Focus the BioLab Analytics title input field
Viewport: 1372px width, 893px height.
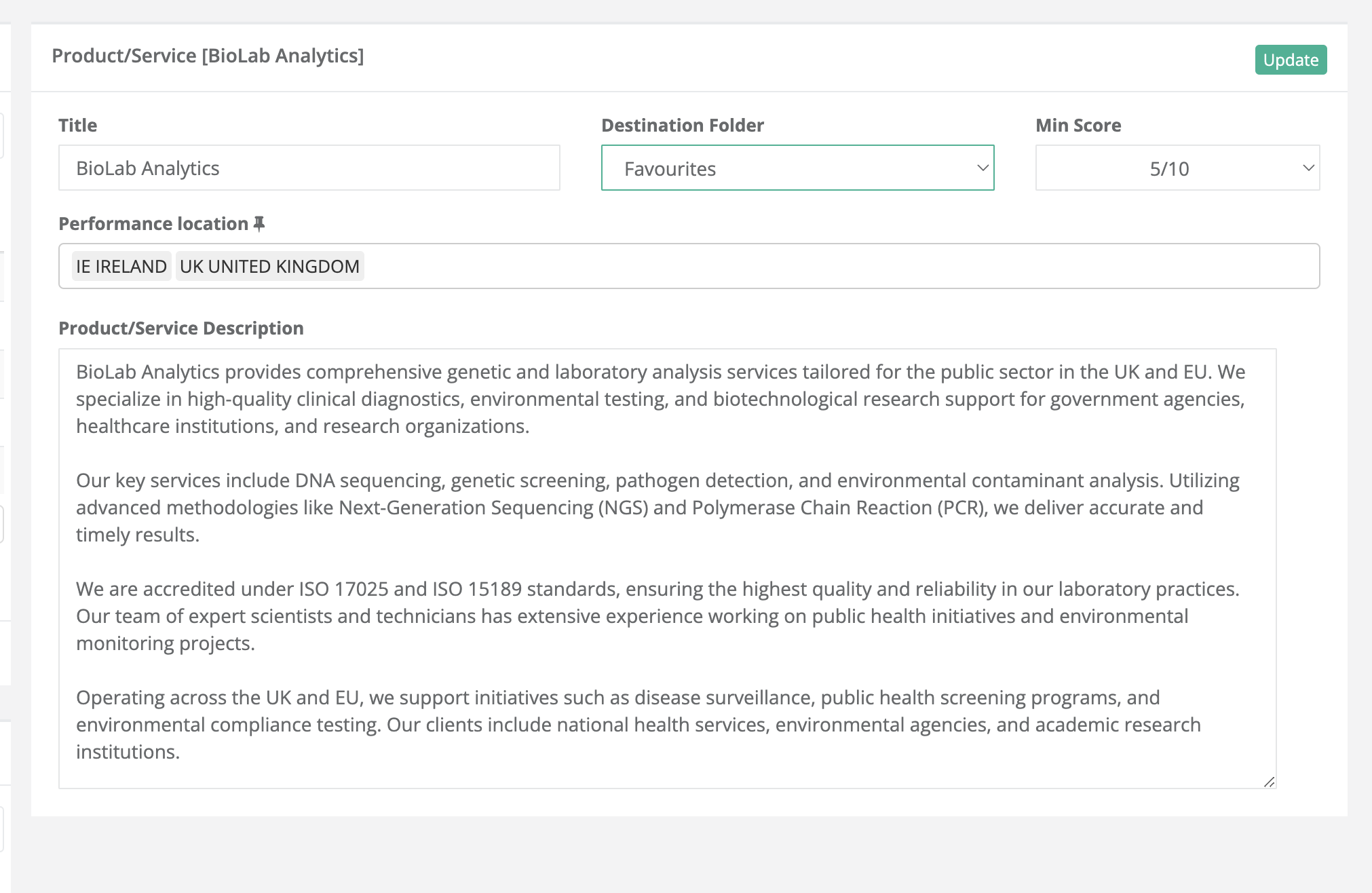click(x=309, y=168)
